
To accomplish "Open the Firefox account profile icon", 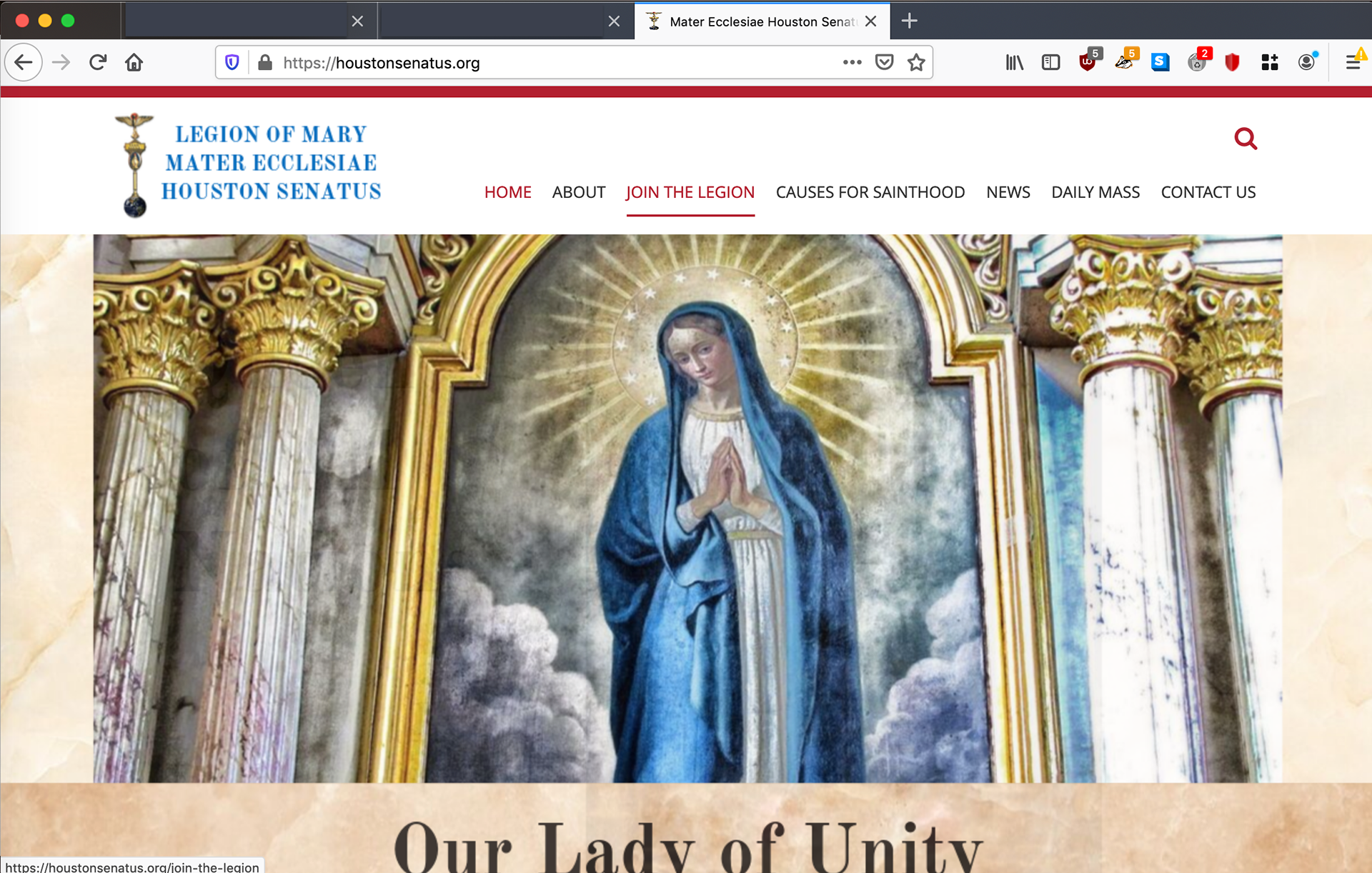I will pyautogui.click(x=1307, y=63).
